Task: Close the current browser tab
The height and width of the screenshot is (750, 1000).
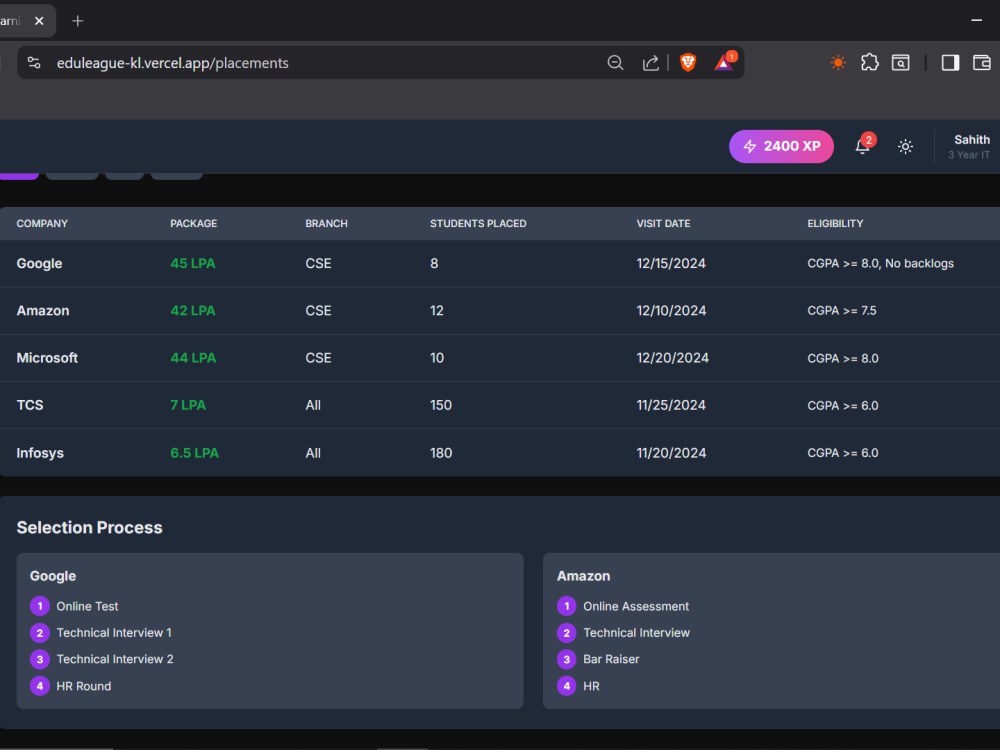Action: 39,21
